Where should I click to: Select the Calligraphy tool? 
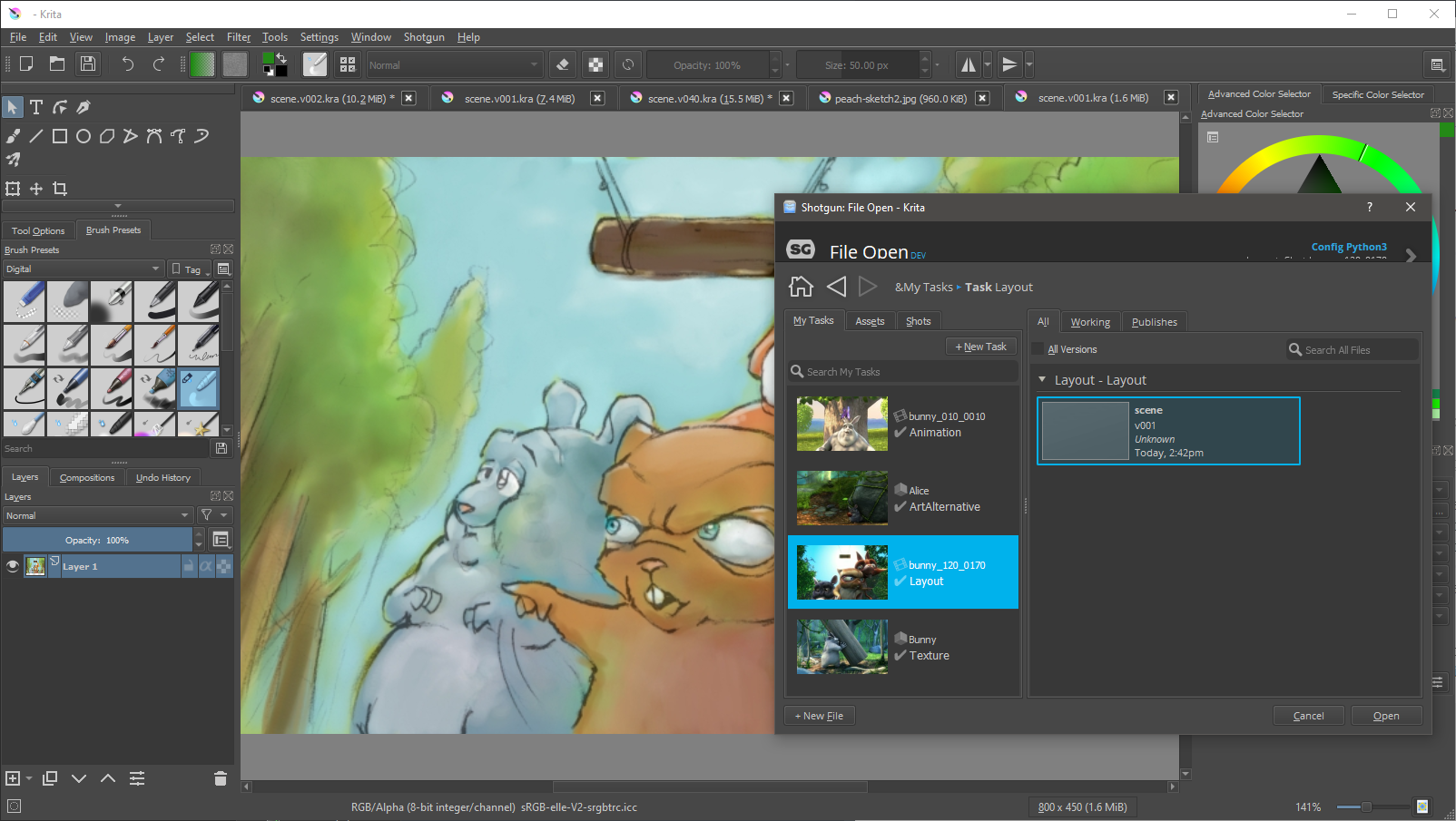tap(84, 107)
